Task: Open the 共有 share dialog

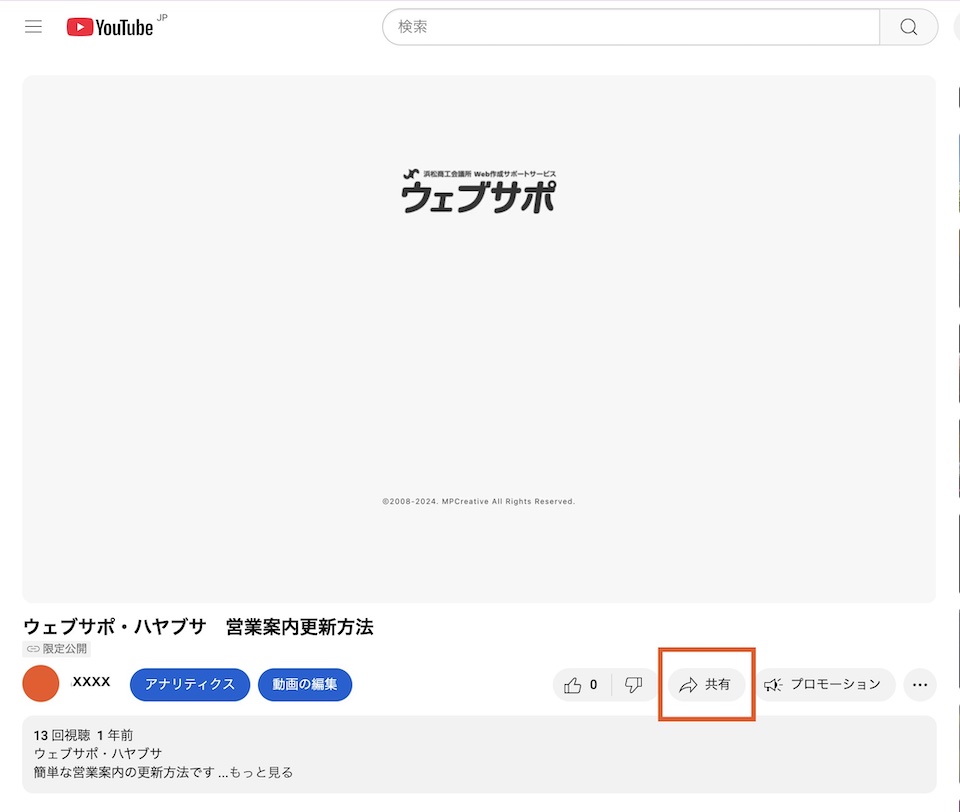Action: click(706, 685)
